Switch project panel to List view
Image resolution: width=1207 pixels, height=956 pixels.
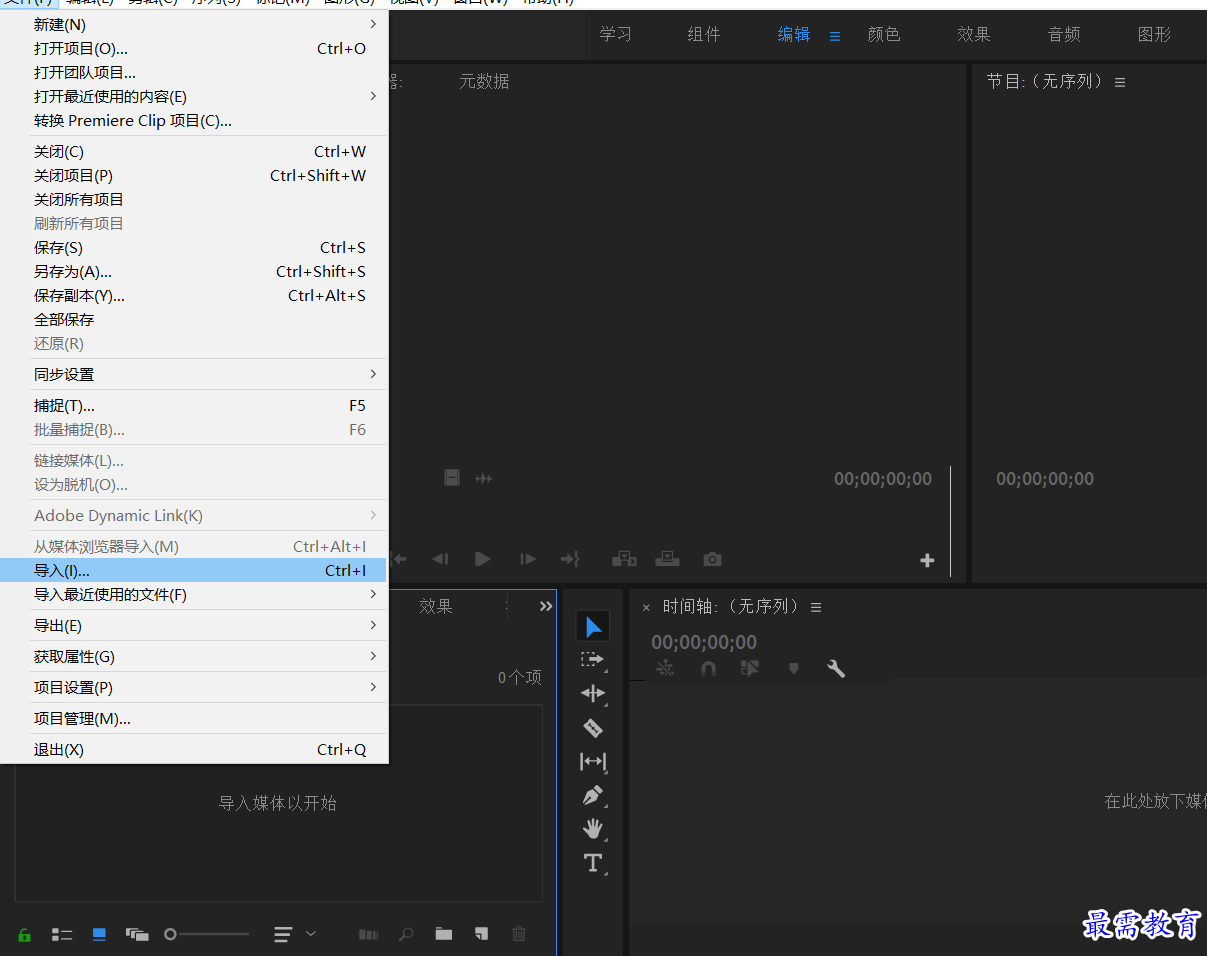click(x=62, y=934)
